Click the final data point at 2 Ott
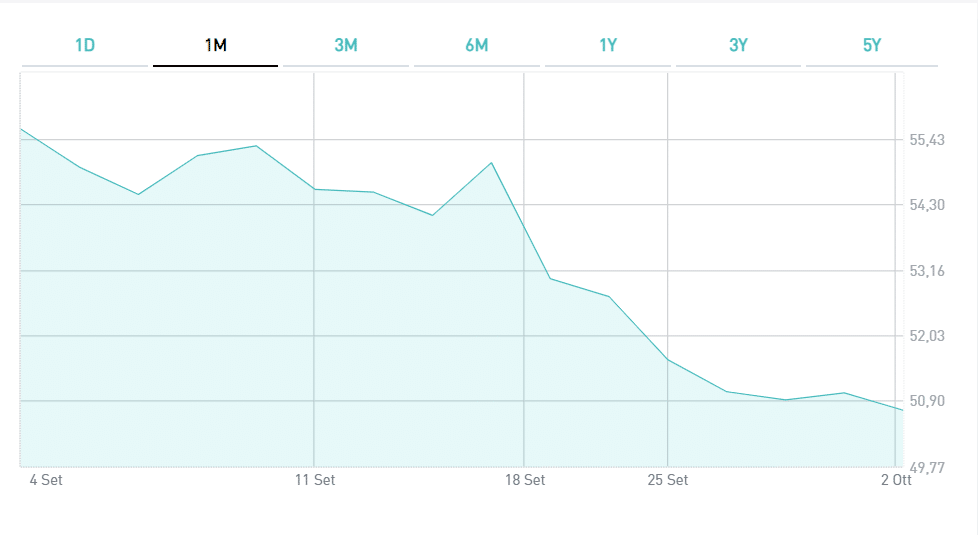978x535 pixels. [x=902, y=410]
